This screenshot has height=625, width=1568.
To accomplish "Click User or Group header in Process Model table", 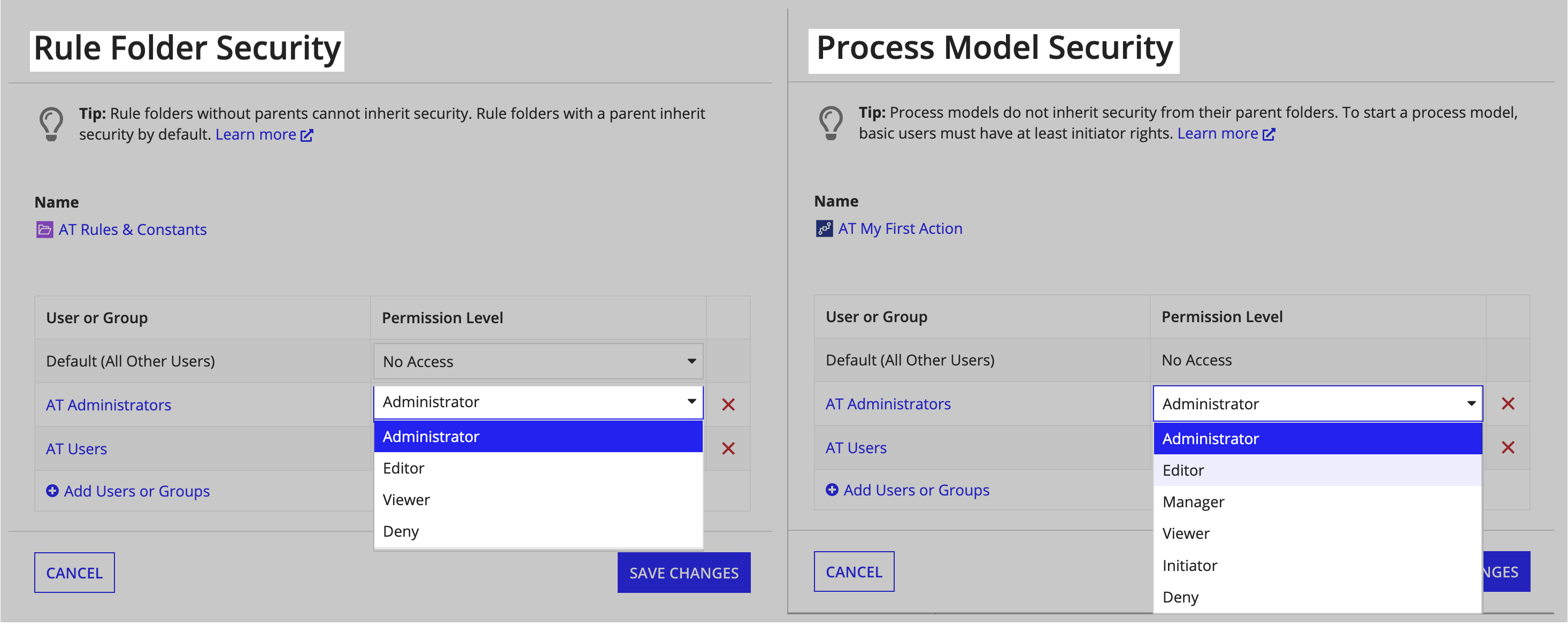I will [877, 317].
